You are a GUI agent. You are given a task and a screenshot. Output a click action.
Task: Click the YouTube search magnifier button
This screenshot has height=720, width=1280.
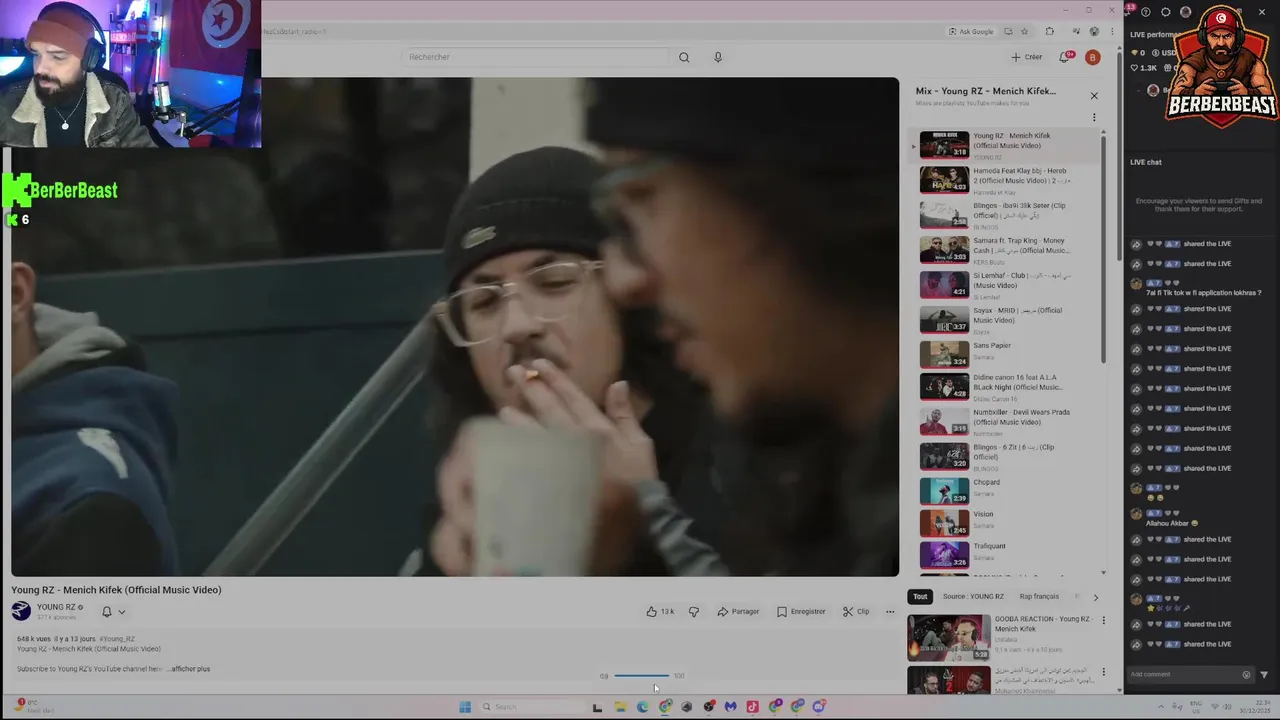[x=684, y=57]
